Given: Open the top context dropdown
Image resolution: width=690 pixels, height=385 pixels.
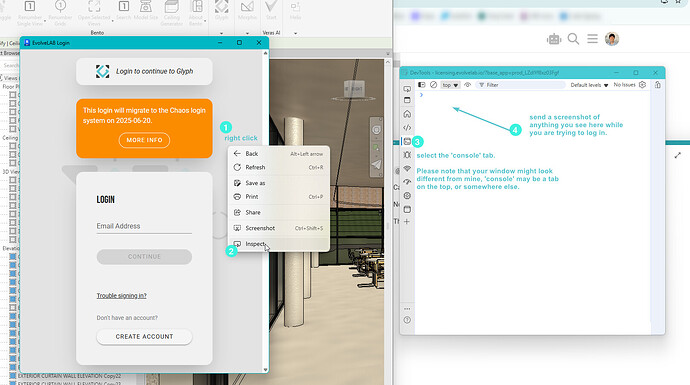Looking at the screenshot, I should pyautogui.click(x=450, y=85).
